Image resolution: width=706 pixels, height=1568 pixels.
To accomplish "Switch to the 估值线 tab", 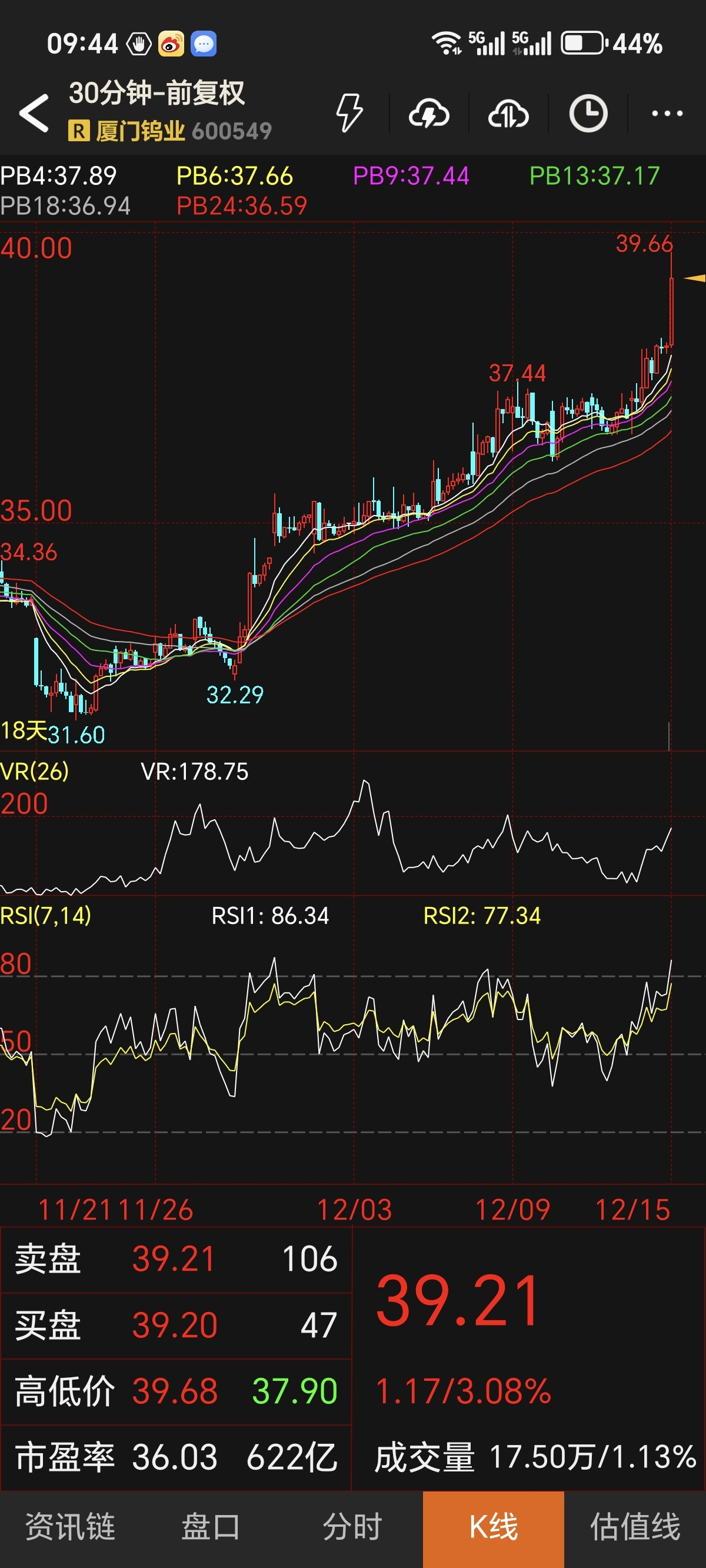I will click(635, 1529).
